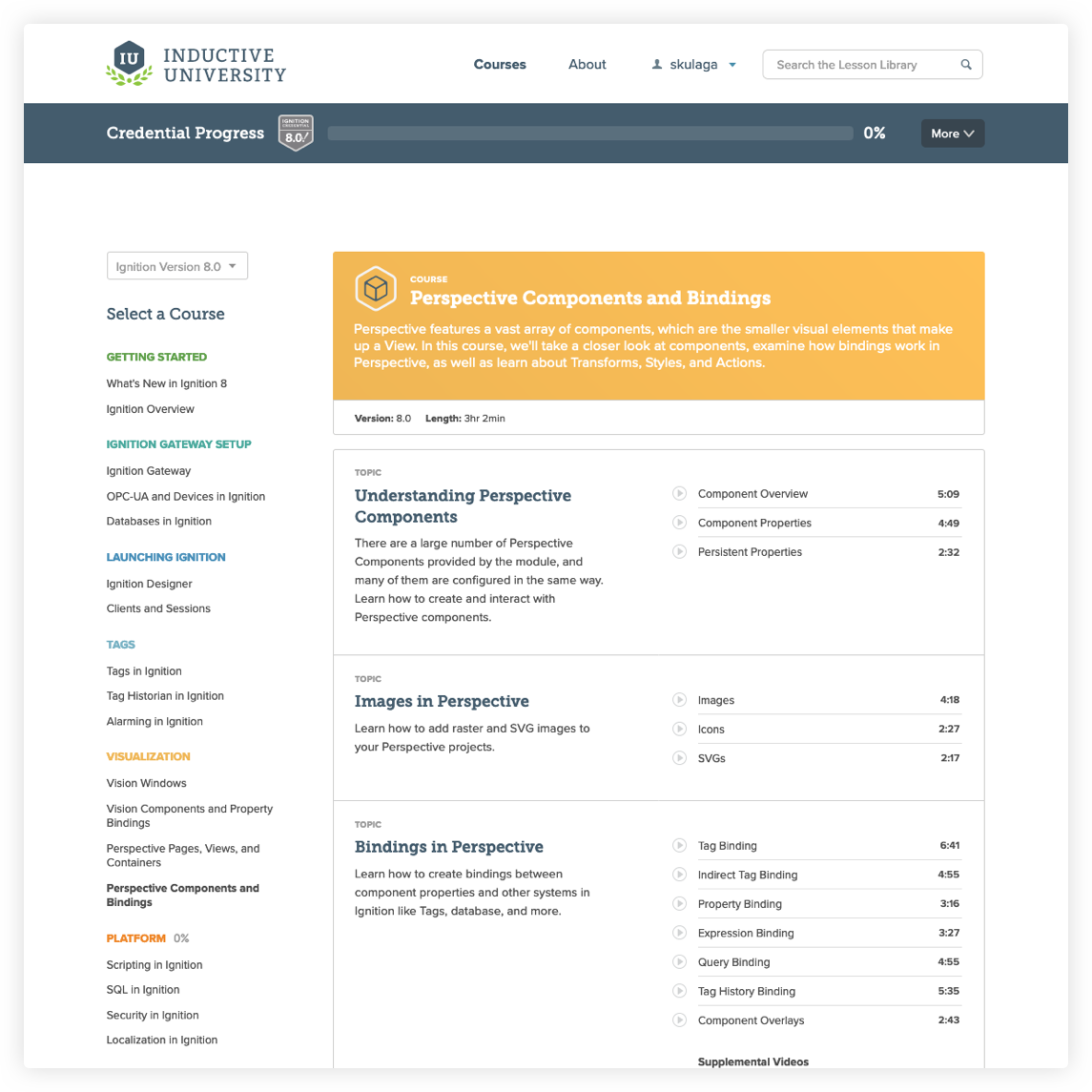This screenshot has width=1092, height=1092.
Task: Play the Query Binding lesson
Action: coord(679,961)
